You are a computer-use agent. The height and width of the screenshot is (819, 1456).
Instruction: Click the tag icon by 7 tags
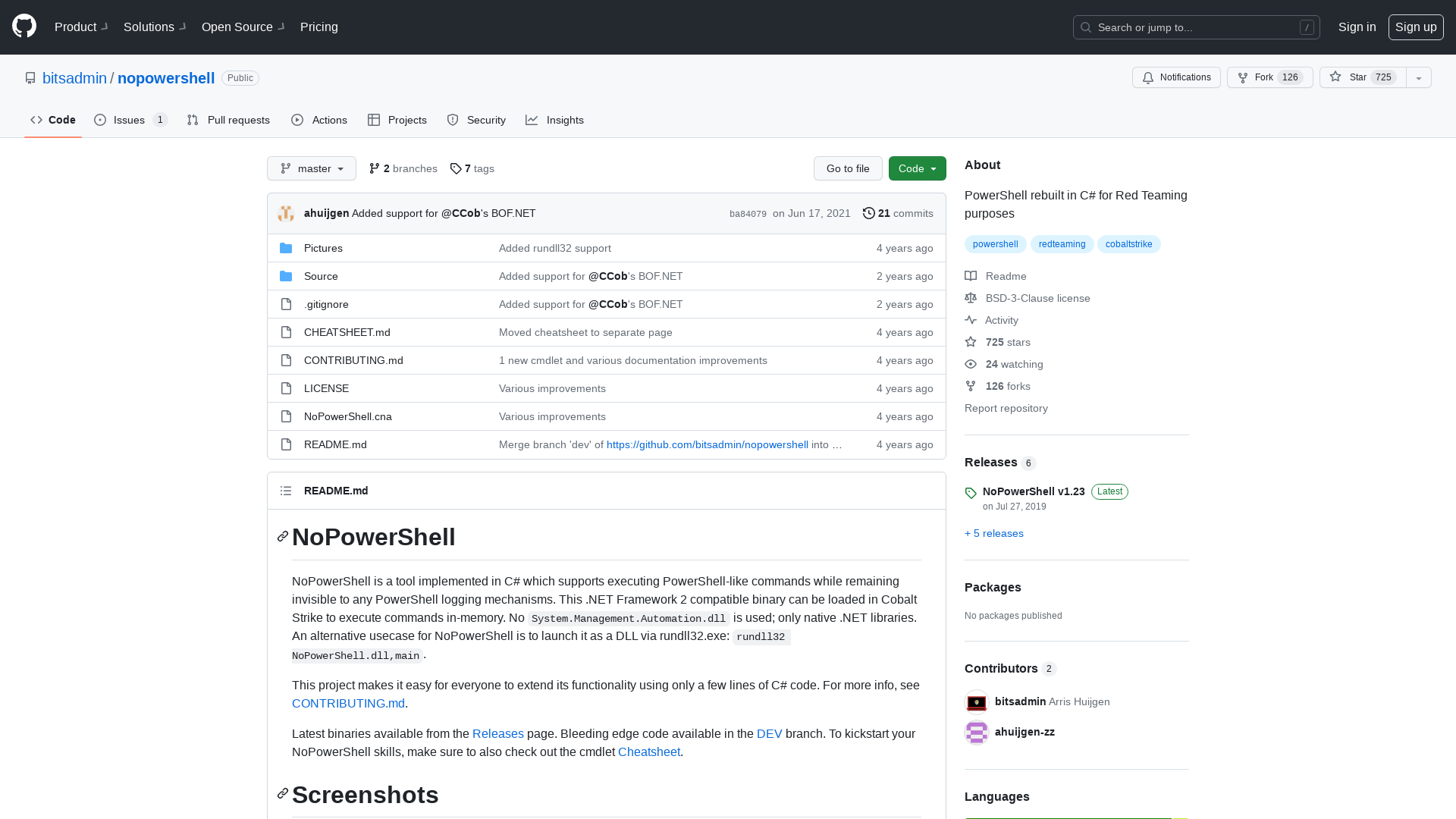456,168
